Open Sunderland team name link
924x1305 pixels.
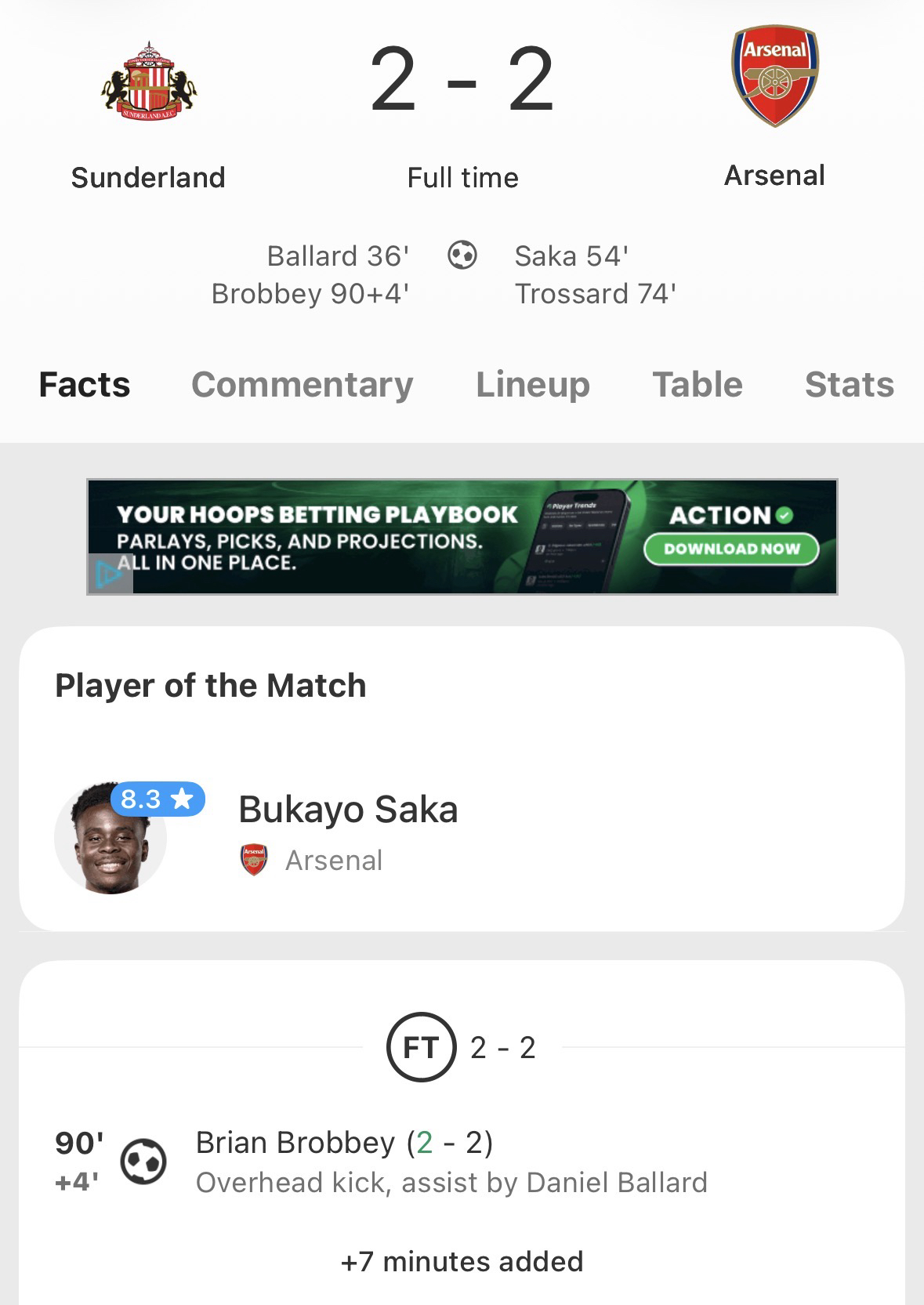pos(148,178)
